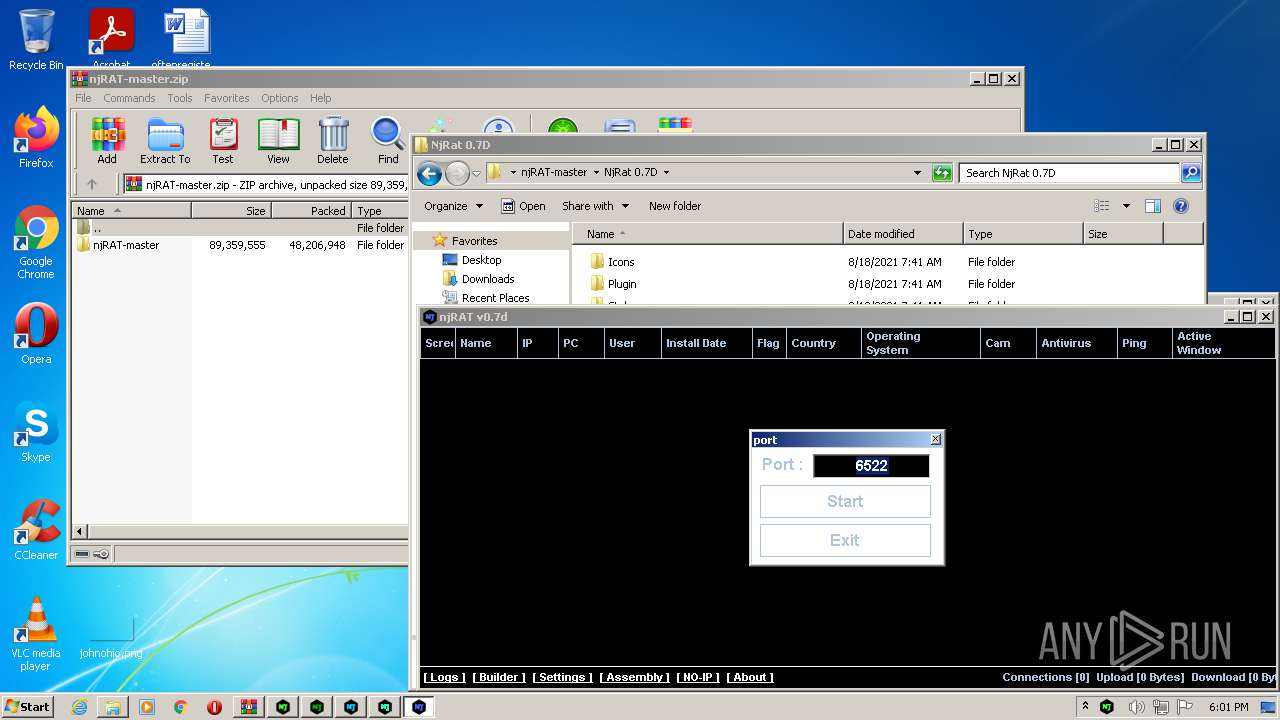The image size is (1280, 720).
Task: Open Acrobat desktop shortcut
Action: (x=112, y=40)
